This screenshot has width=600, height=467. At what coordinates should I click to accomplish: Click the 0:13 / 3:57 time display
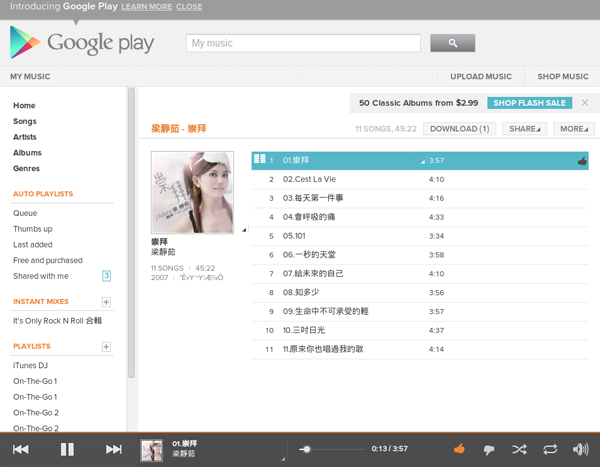pos(390,449)
